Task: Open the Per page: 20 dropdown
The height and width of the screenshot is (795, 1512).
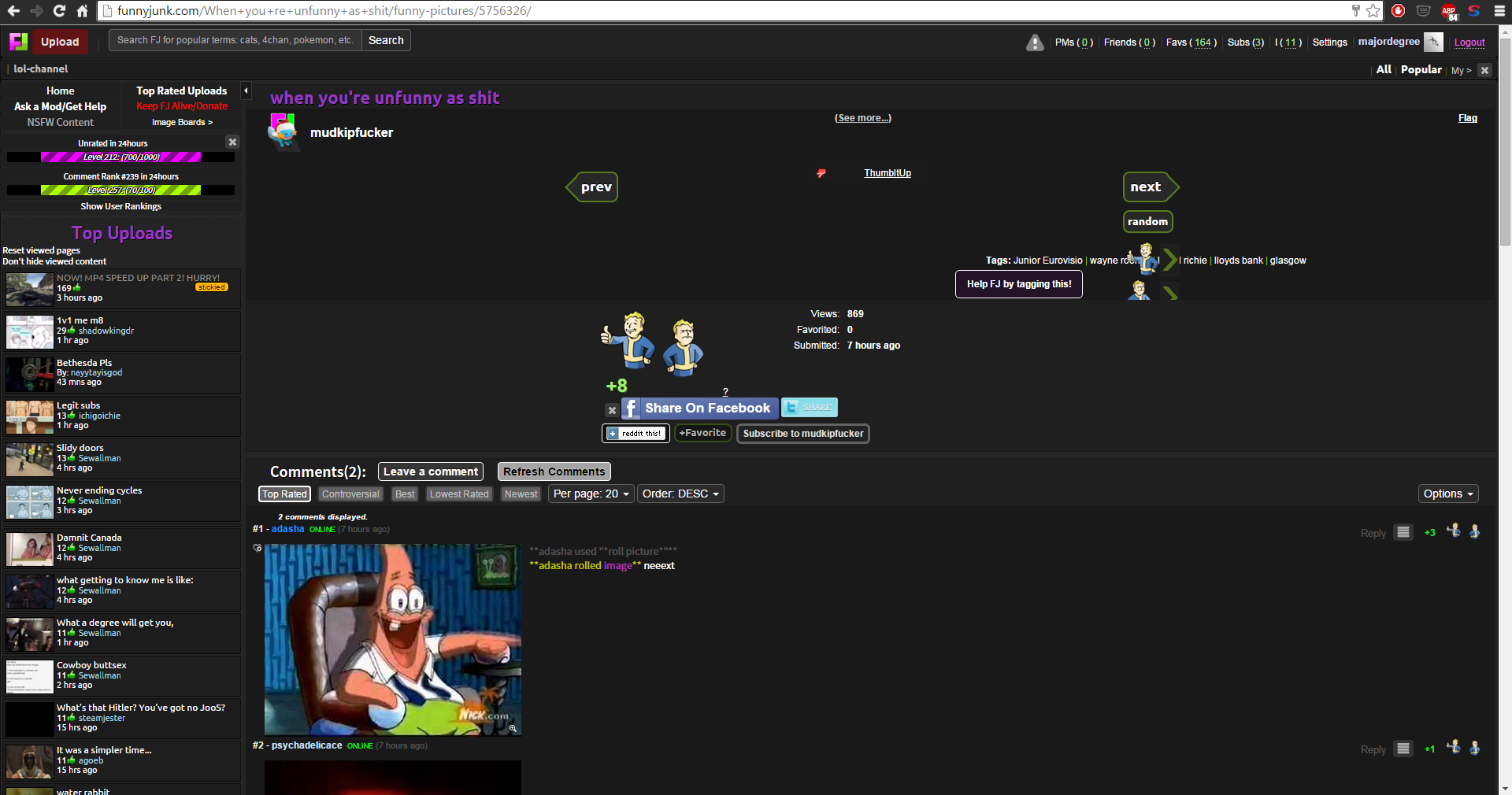Action: [591, 494]
